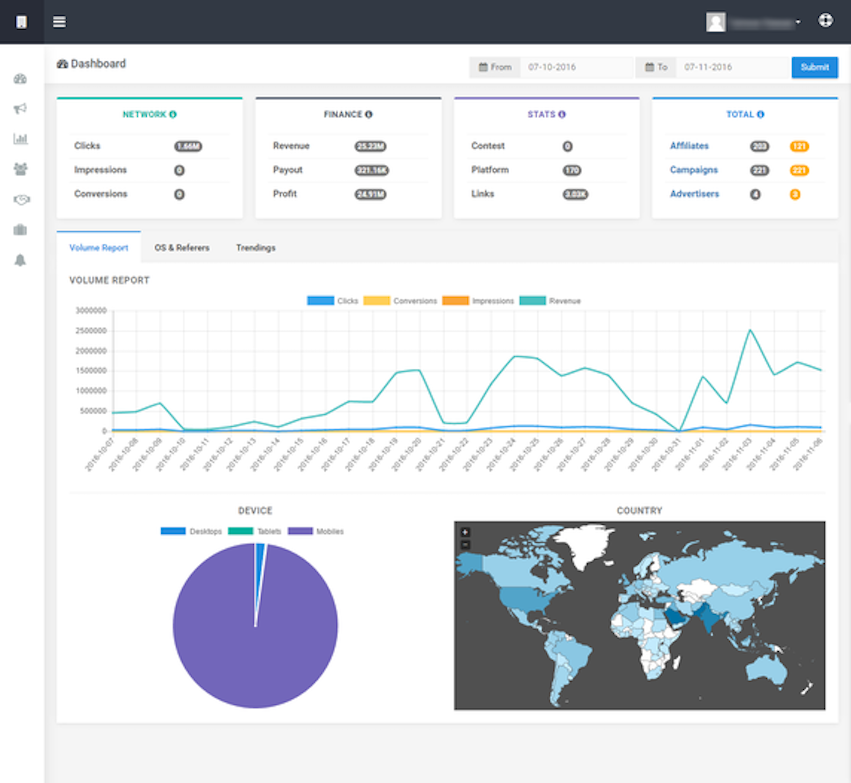Toggle the Clicks series in chart legend

332,301
